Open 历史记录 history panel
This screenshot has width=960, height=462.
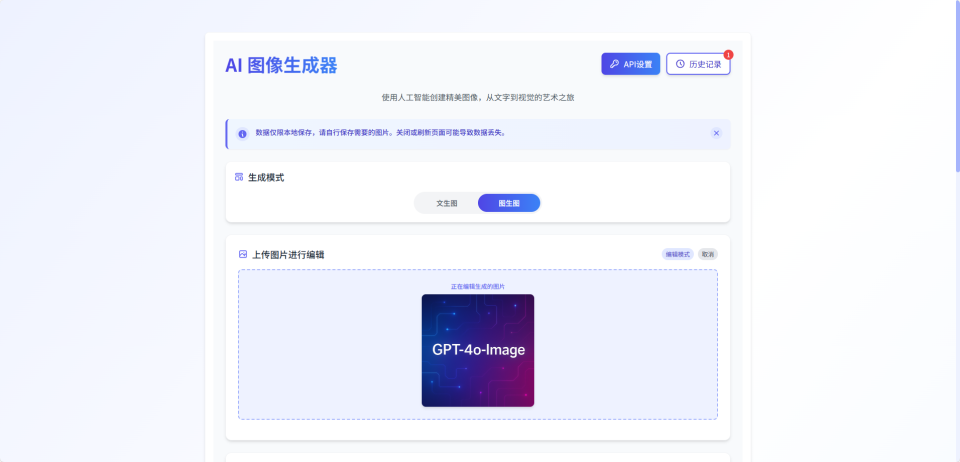[x=698, y=64]
